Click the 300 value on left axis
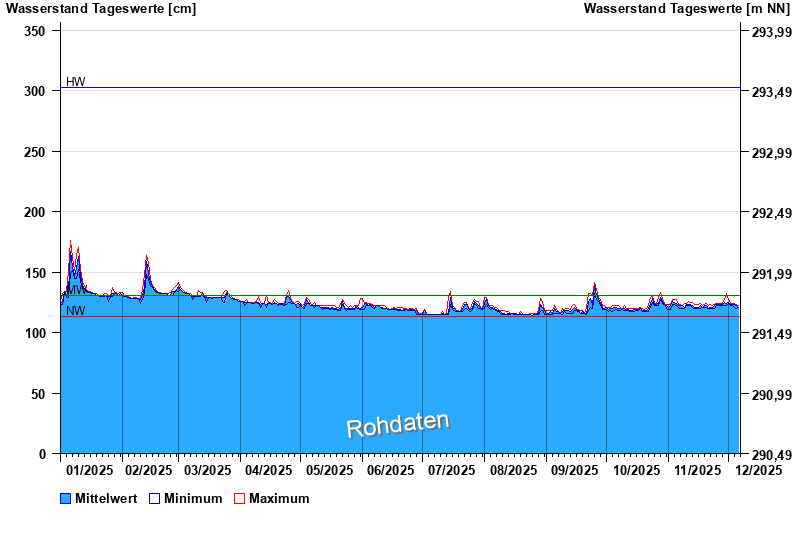 (35, 91)
